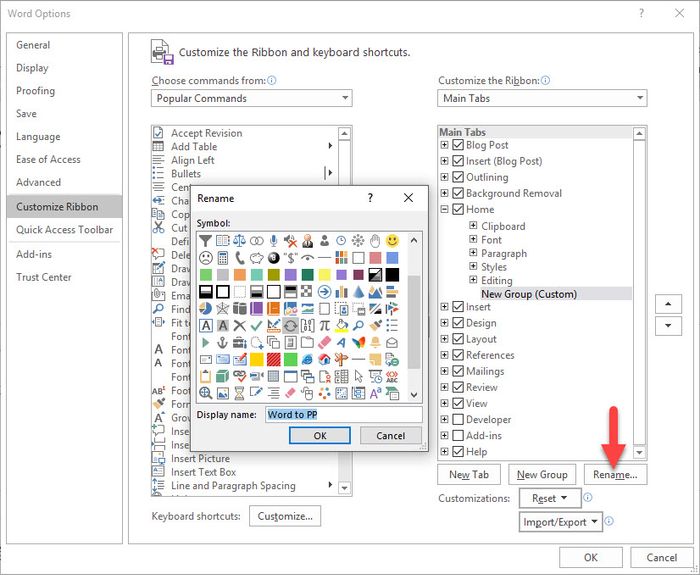700x575 pixels.
Task: Toggle the Background Removal checkbox
Action: coord(458,193)
